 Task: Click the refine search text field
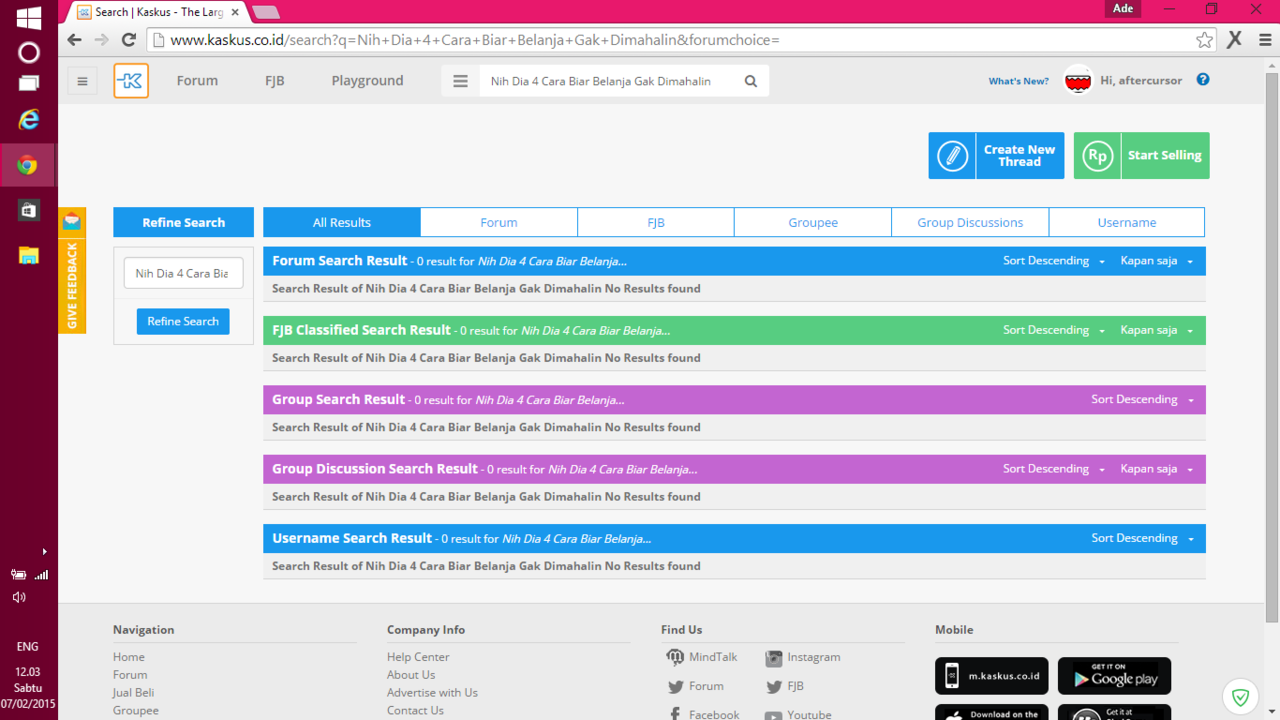(x=184, y=273)
